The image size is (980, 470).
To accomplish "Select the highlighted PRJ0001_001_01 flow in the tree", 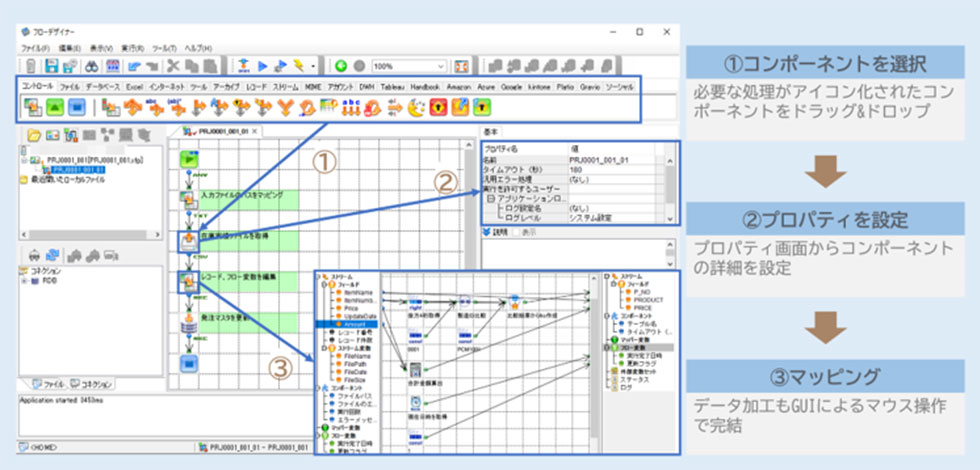I will [x=78, y=169].
